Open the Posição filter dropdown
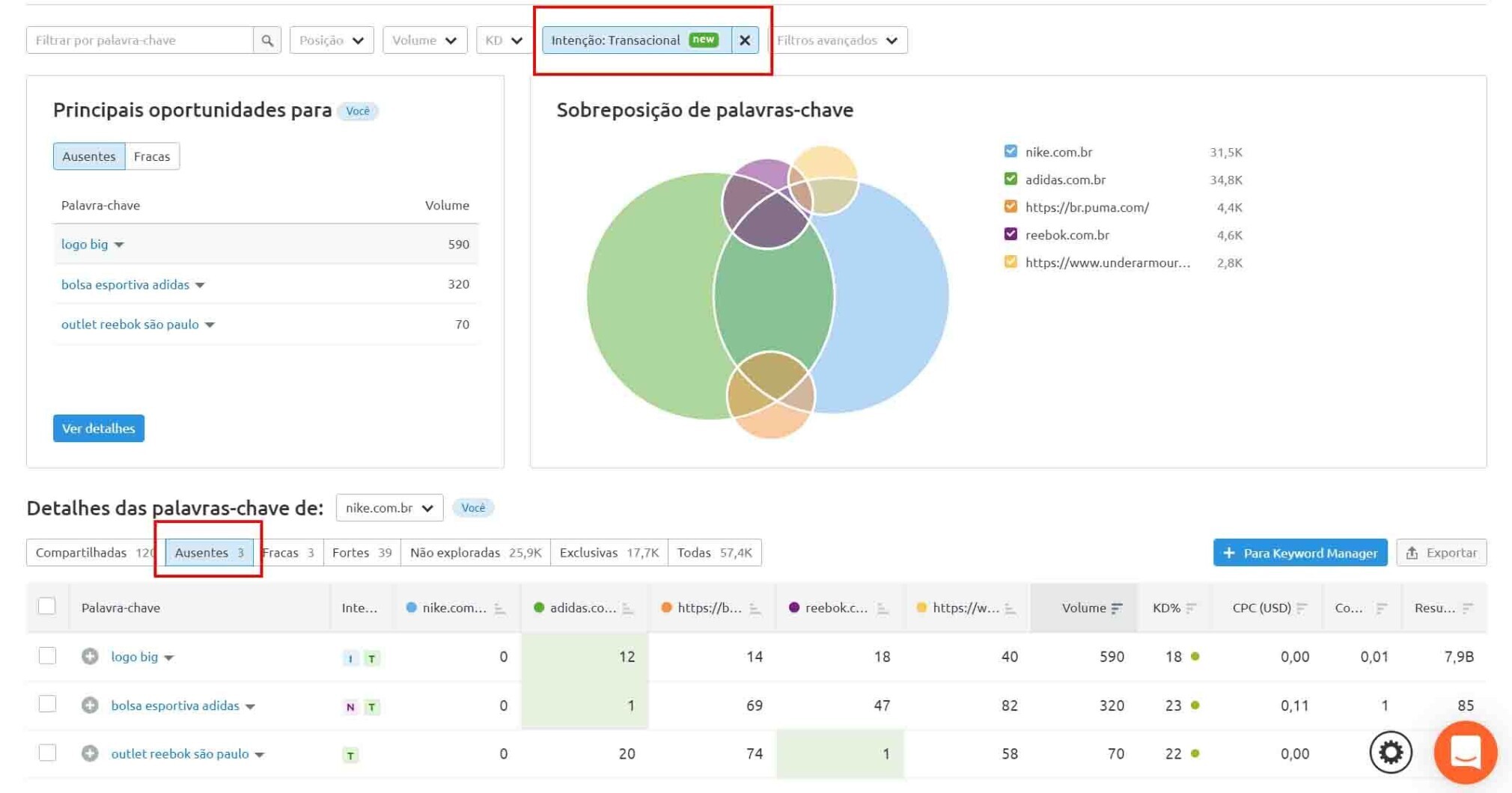 (x=332, y=40)
